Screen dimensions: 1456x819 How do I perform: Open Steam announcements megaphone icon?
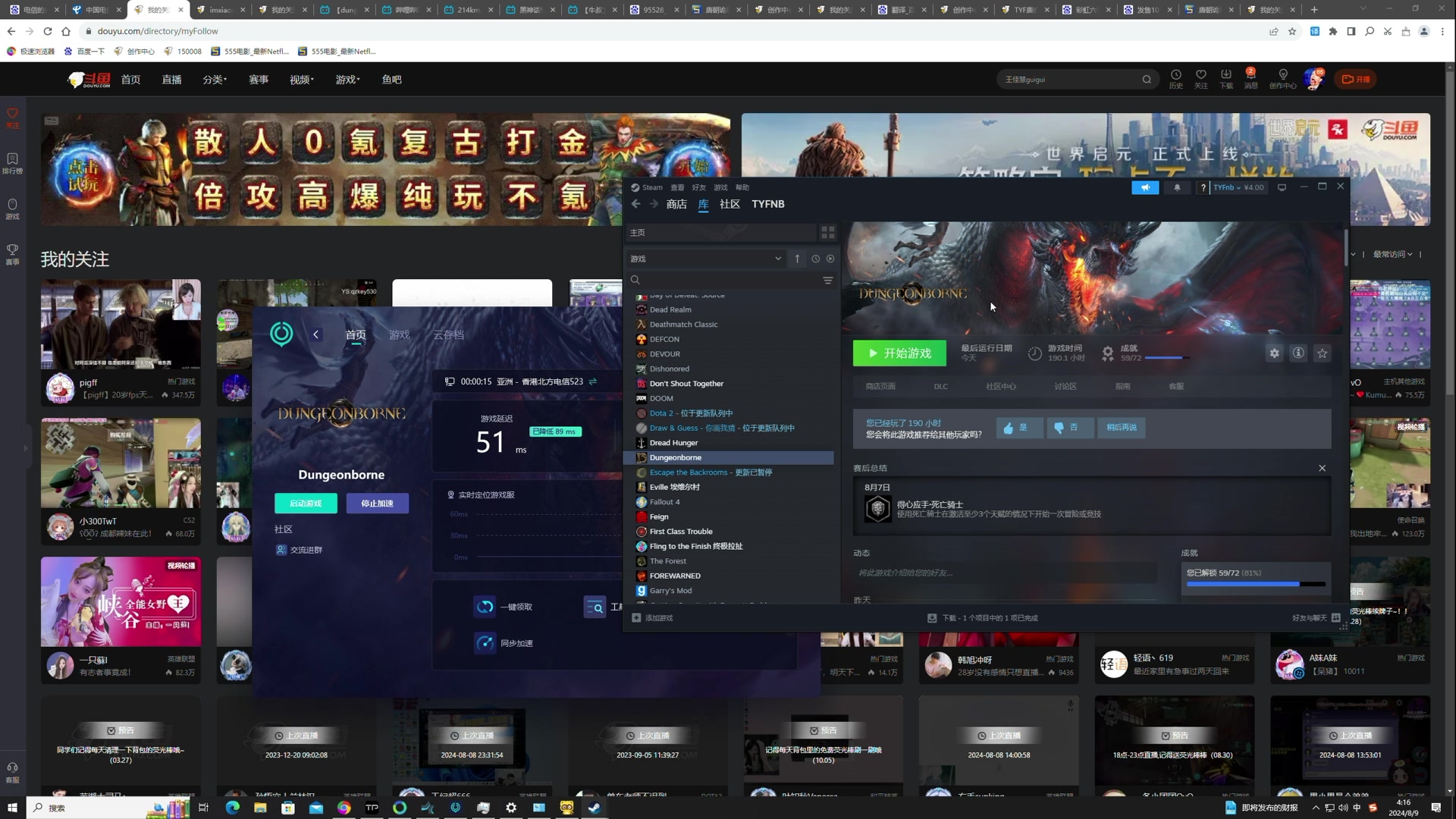click(1145, 187)
